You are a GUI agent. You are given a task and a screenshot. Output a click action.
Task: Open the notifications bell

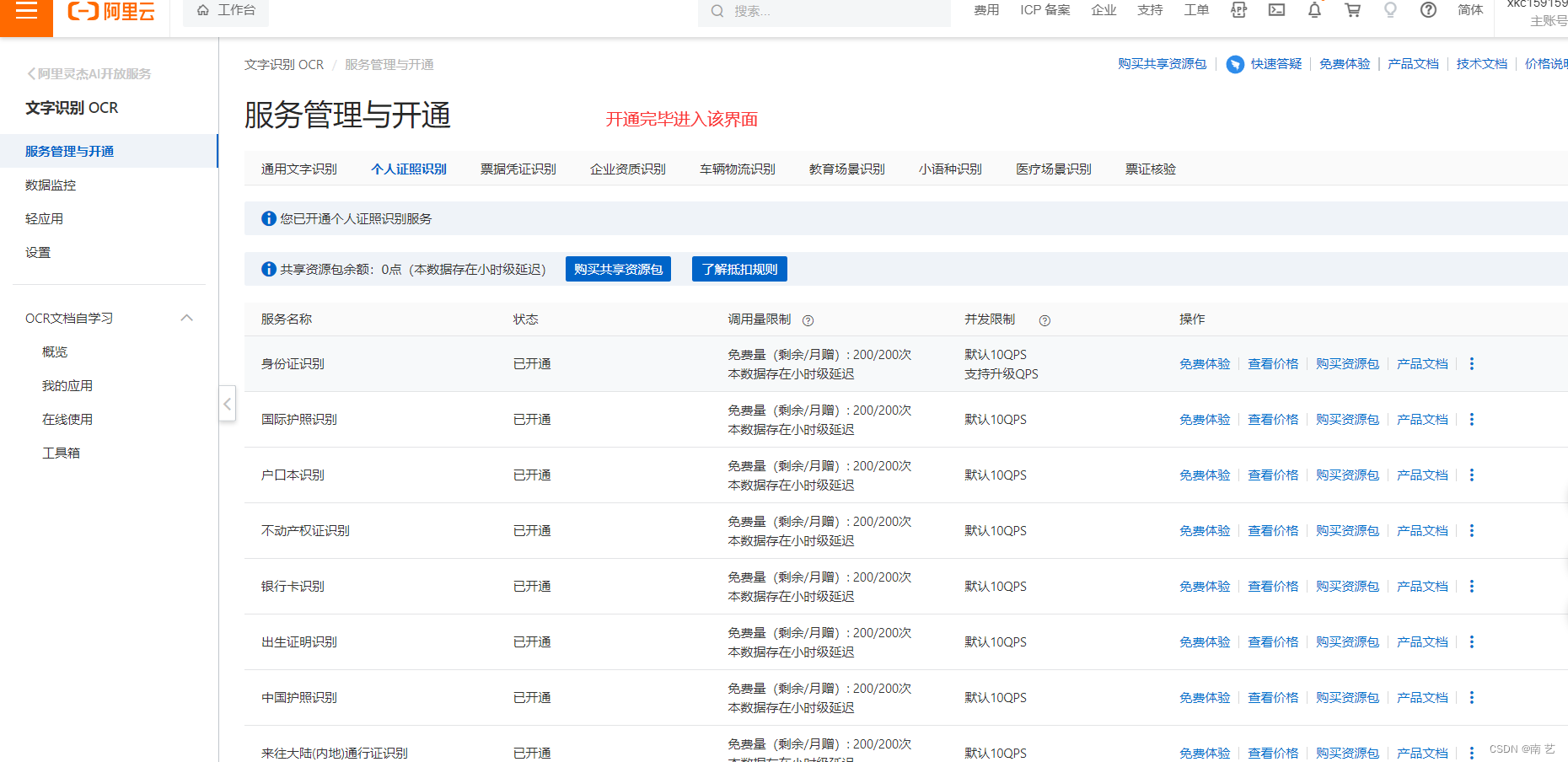1314,10
